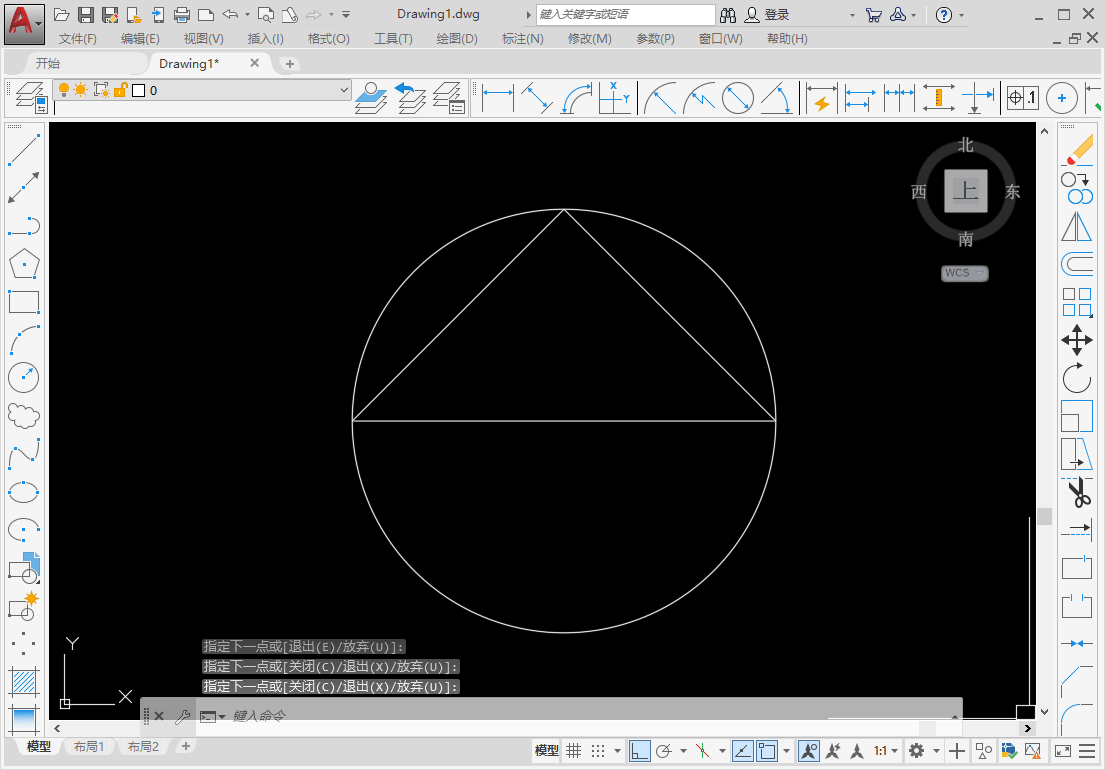Click the Angular dimension tool
The image size is (1105, 770).
coord(777,98)
